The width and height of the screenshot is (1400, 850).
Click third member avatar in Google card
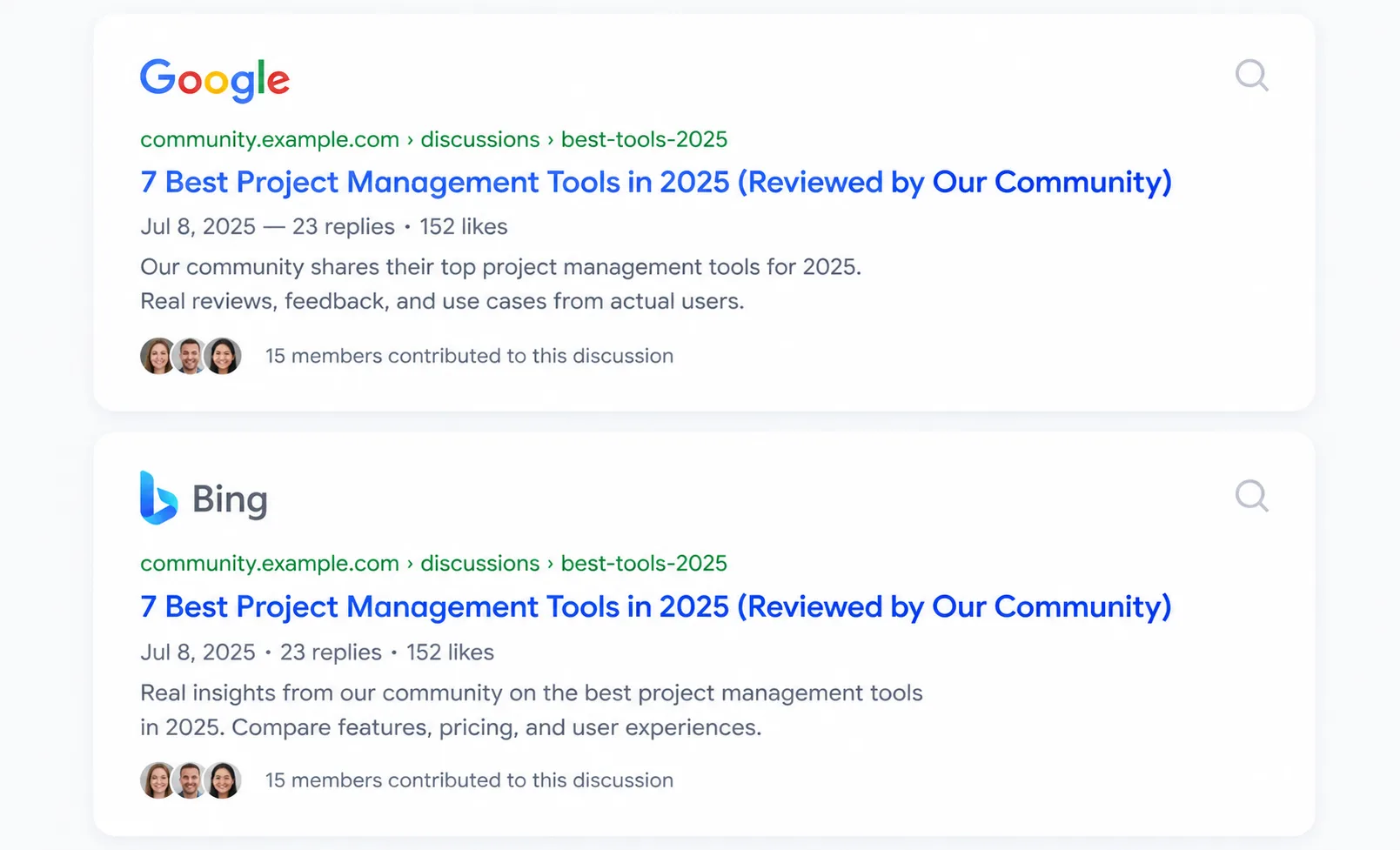point(223,356)
